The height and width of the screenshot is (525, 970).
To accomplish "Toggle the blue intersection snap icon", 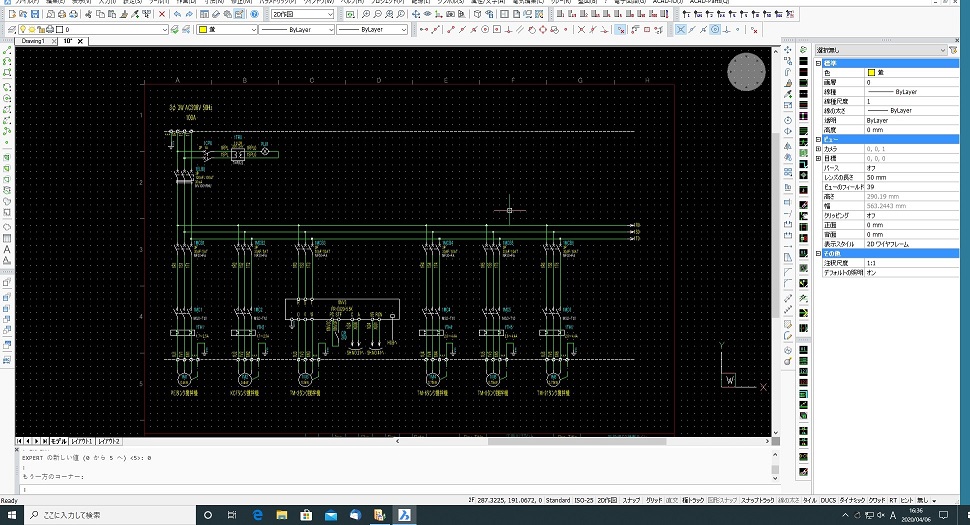I will point(680,29).
